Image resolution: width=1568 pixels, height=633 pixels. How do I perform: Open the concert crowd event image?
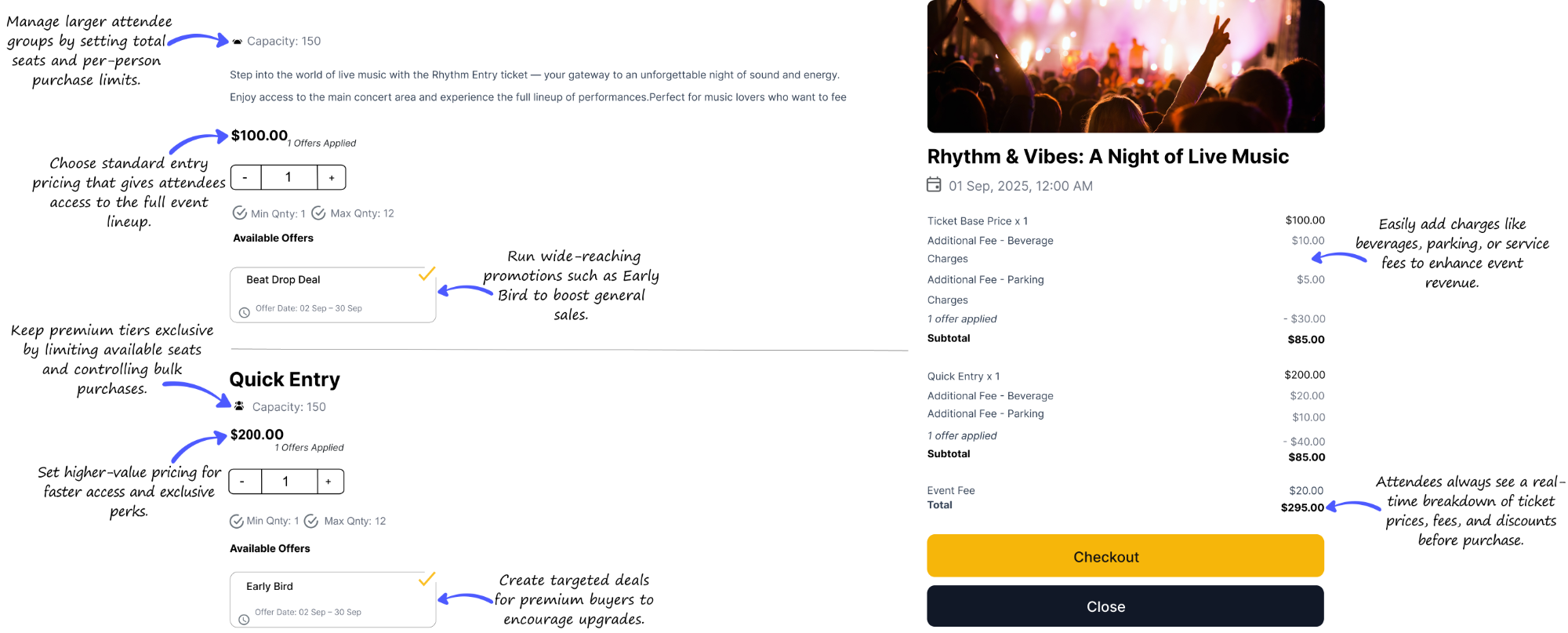1126,66
